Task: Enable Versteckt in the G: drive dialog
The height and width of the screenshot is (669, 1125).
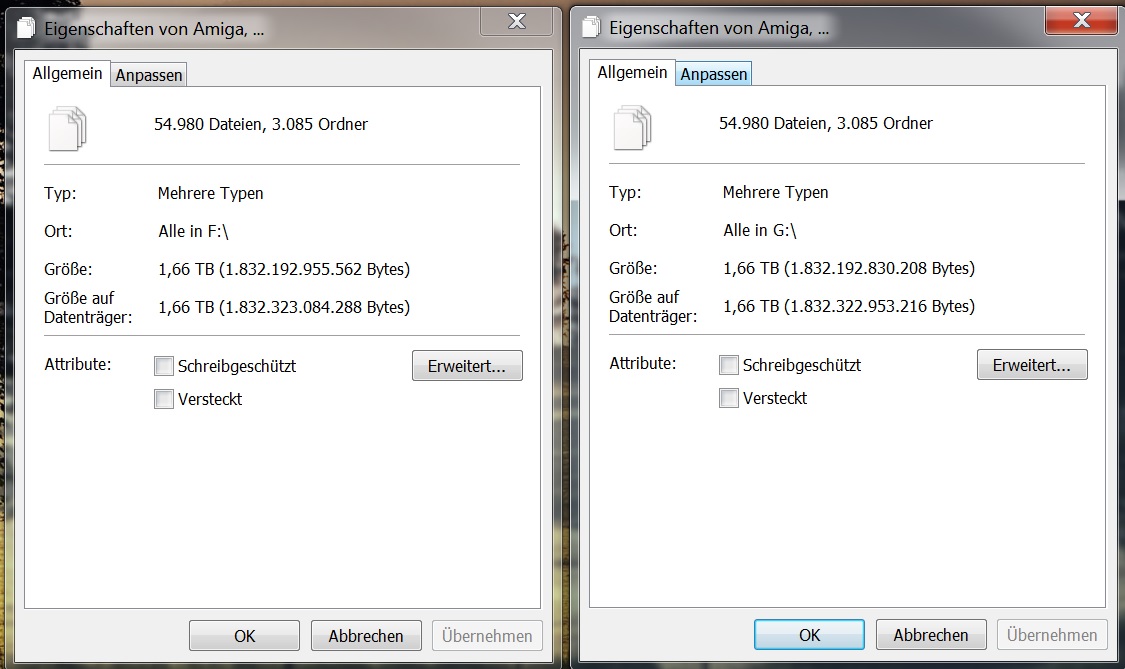Action: [x=728, y=398]
